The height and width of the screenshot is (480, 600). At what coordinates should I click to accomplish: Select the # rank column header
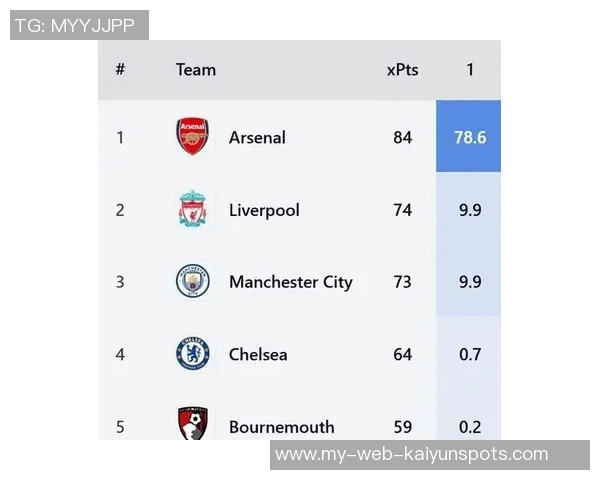(120, 70)
